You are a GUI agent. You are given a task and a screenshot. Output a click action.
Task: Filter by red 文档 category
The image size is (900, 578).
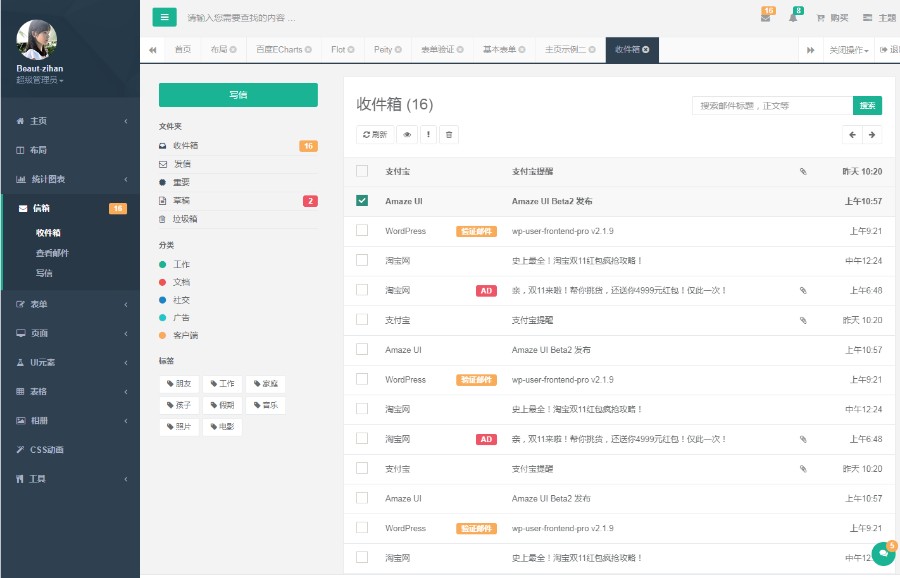coord(175,282)
